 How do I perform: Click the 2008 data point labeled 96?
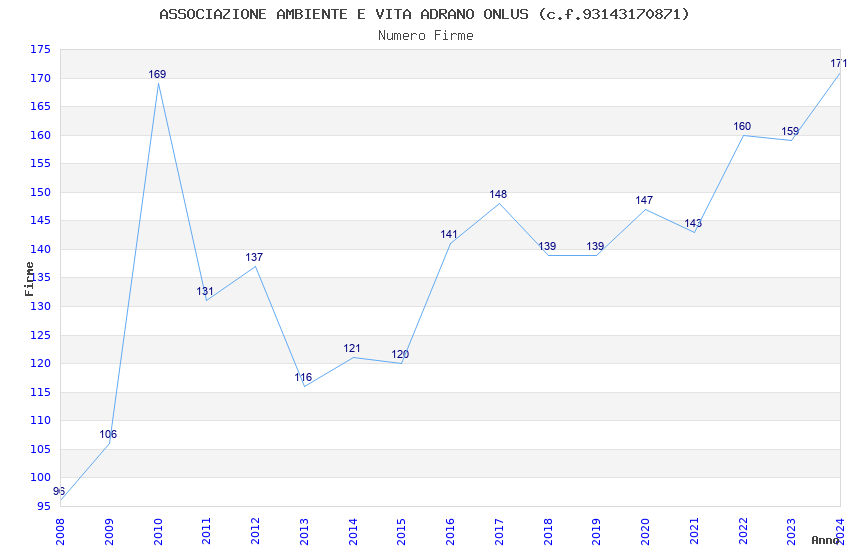coord(59,491)
